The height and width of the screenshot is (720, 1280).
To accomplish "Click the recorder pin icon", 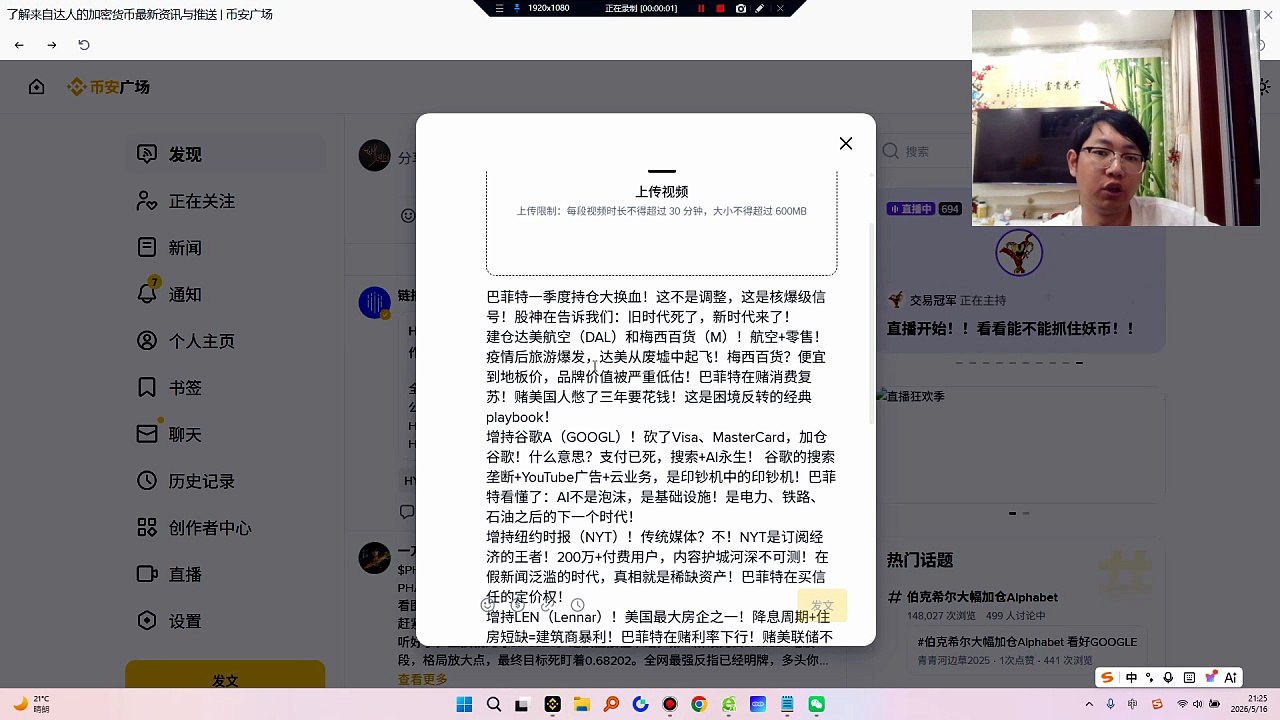I will (x=517, y=8).
